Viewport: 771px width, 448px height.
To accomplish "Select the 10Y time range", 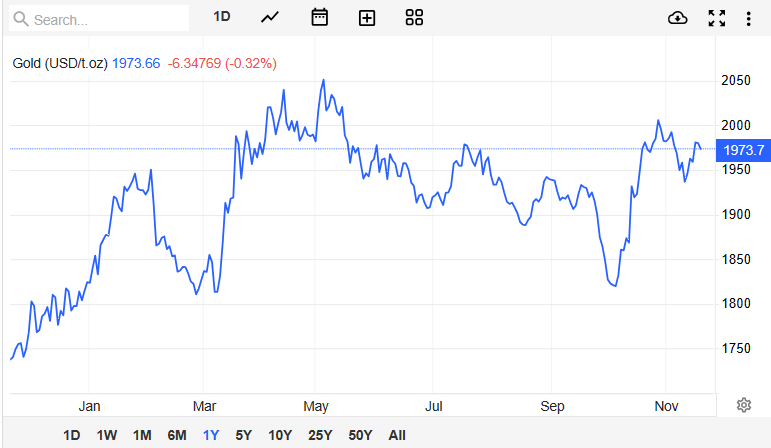I will click(280, 435).
